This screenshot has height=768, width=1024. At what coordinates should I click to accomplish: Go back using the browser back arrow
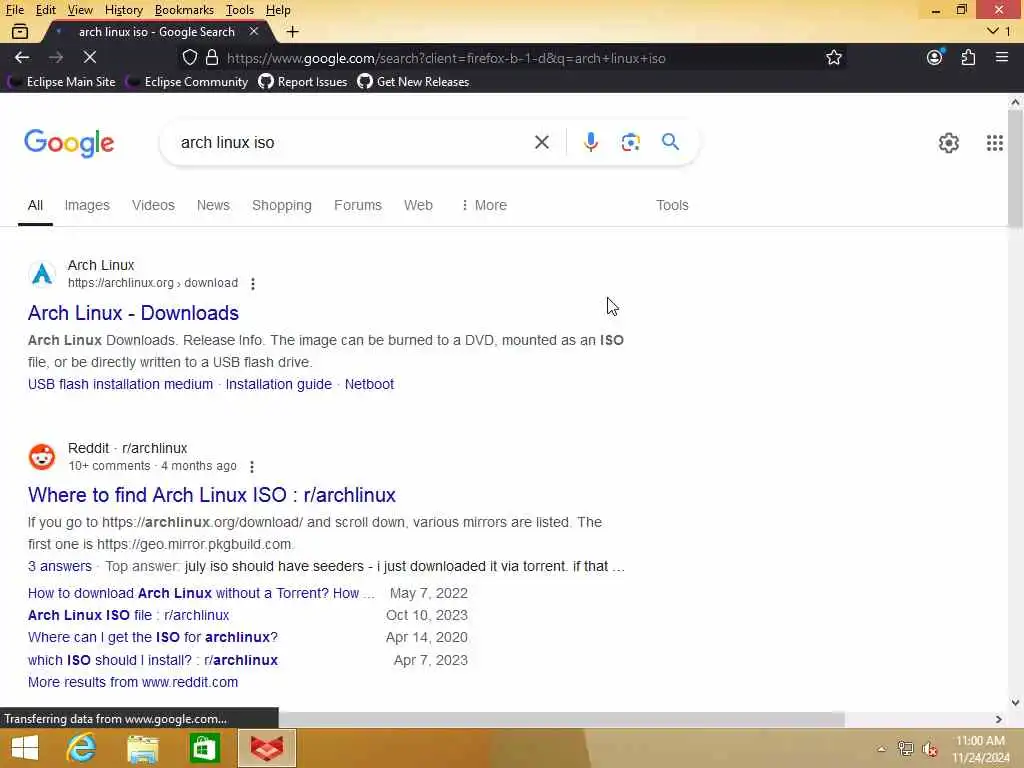click(22, 57)
